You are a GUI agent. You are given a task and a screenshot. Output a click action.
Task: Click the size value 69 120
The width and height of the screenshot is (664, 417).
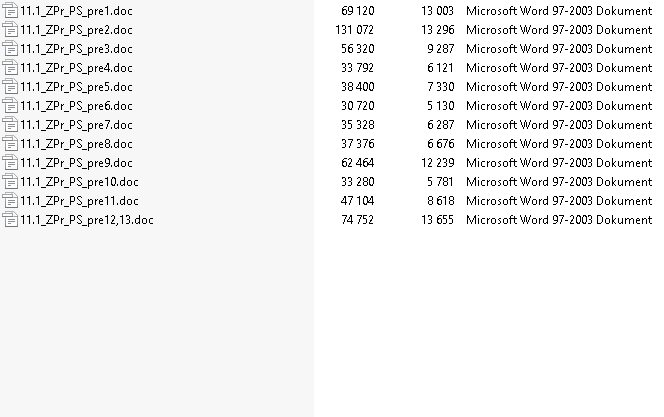click(357, 11)
